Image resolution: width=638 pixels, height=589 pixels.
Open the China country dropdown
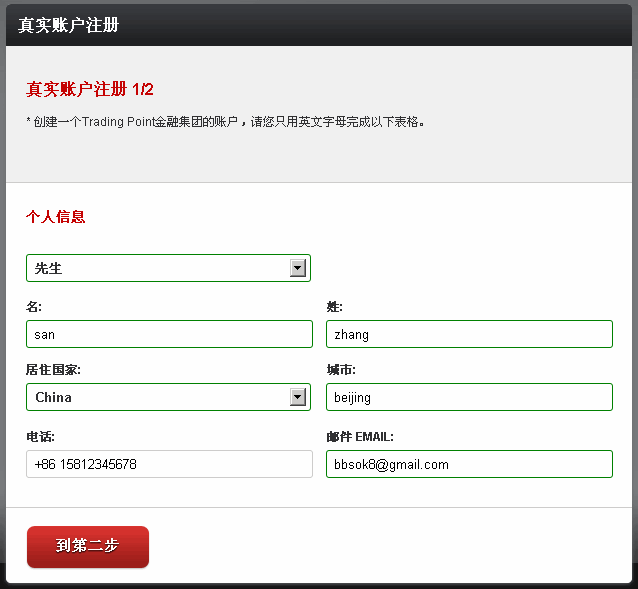(x=160, y=397)
